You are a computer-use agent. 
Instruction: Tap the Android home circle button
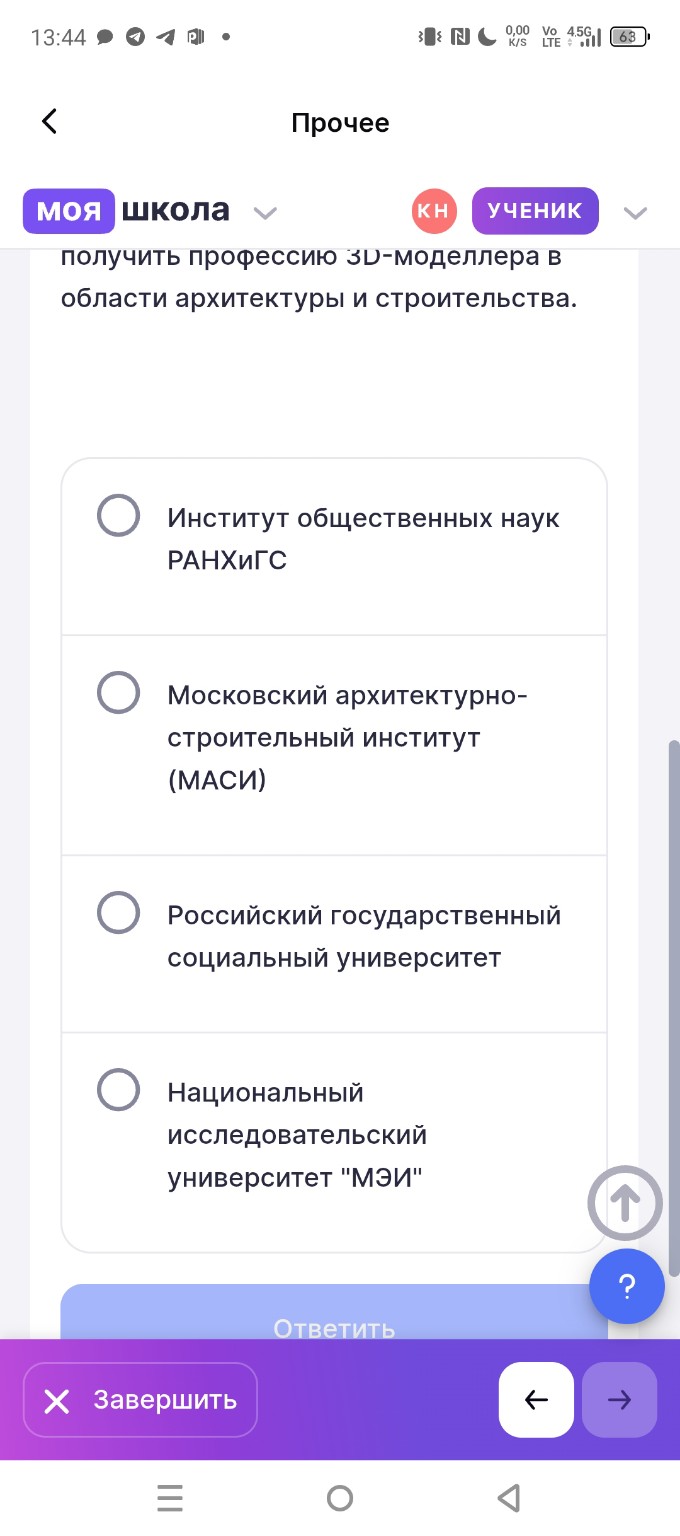[340, 1497]
